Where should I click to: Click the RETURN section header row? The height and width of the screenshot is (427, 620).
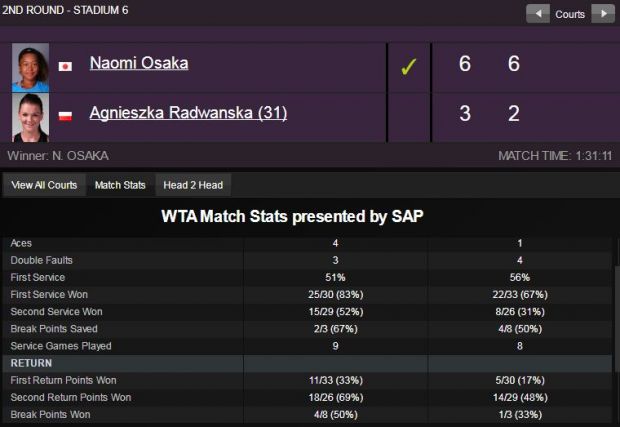[x=308, y=363]
